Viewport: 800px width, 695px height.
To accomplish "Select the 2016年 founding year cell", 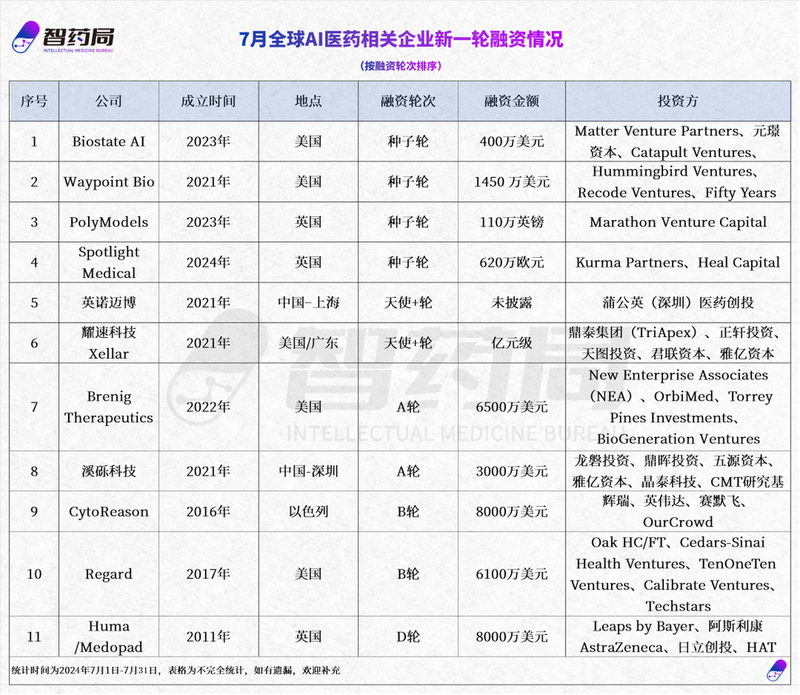I will coord(209,511).
